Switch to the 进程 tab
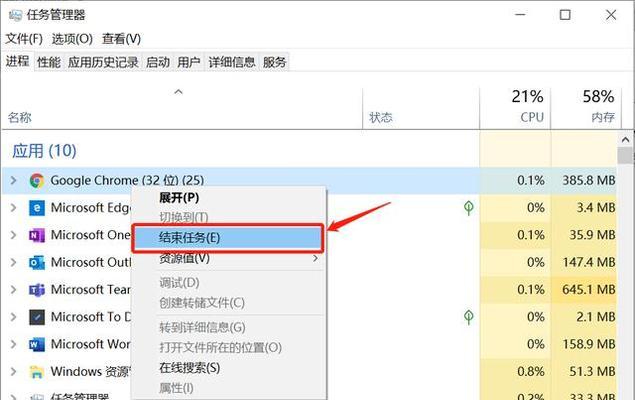This screenshot has width=635, height=400. (17, 62)
